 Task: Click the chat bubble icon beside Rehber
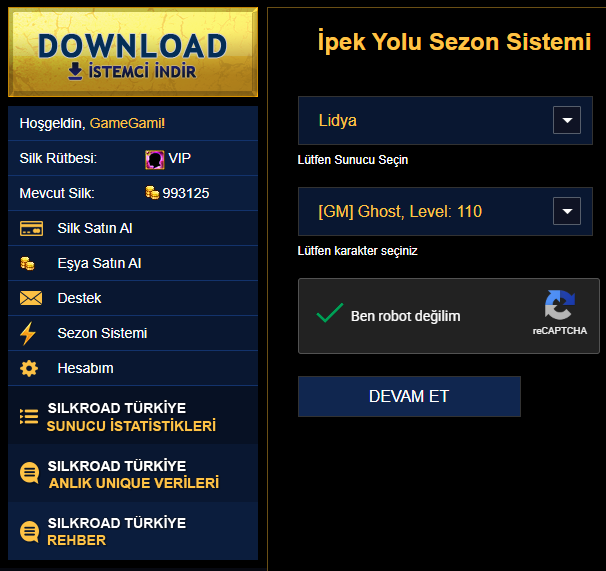[30, 532]
